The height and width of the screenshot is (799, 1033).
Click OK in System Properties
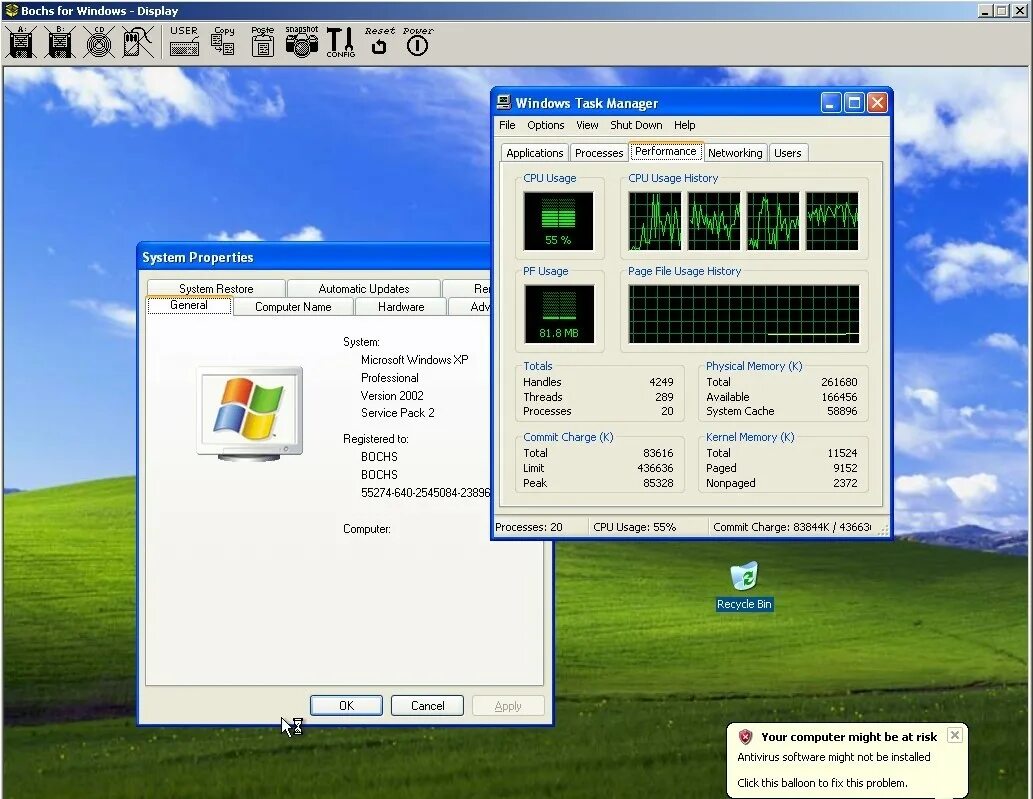[347, 705]
